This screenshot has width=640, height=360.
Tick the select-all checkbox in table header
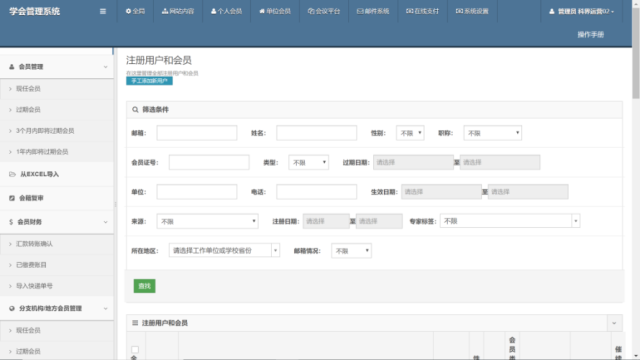pos(135,349)
